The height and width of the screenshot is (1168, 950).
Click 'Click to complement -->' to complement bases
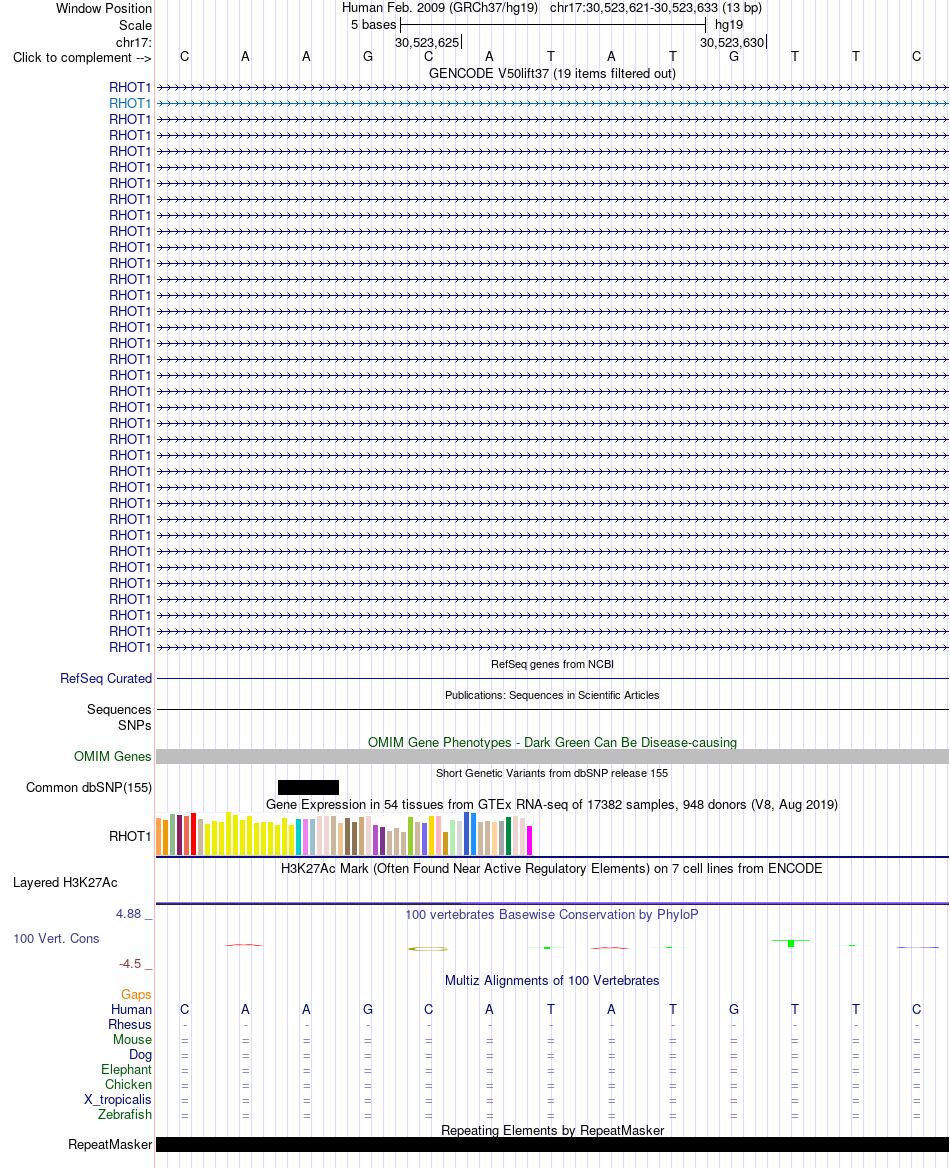click(82, 58)
